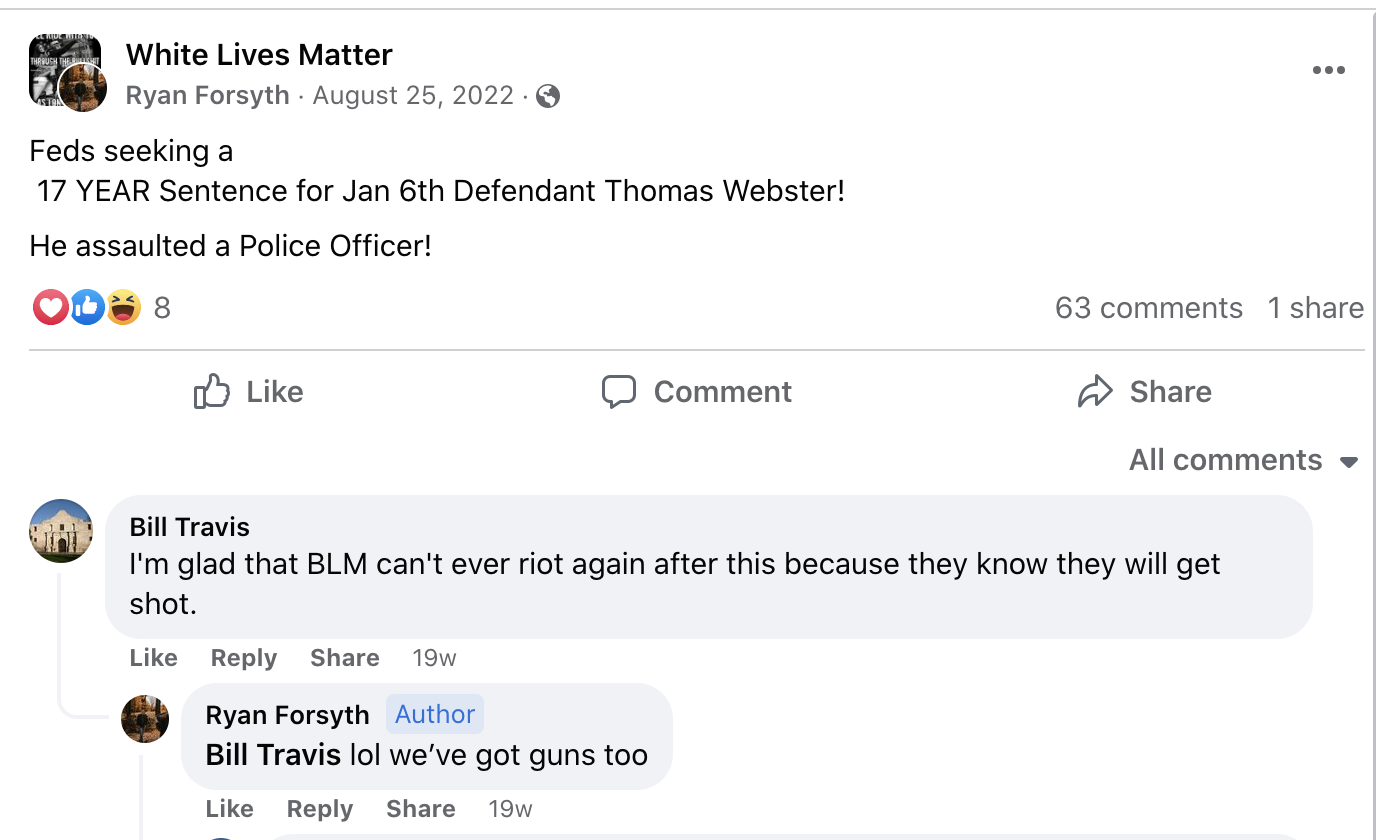
Task: Click the blue thumbs-up reaction icon
Action: pyautogui.click(x=87, y=307)
